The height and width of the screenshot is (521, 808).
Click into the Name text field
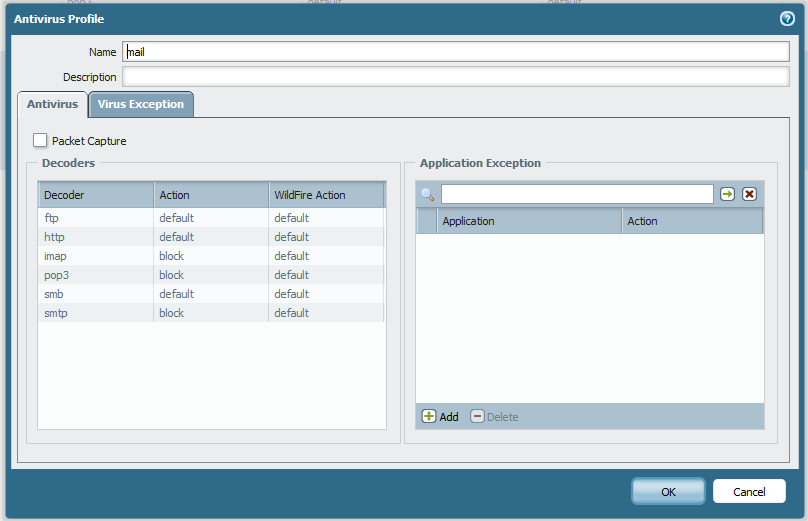click(455, 52)
